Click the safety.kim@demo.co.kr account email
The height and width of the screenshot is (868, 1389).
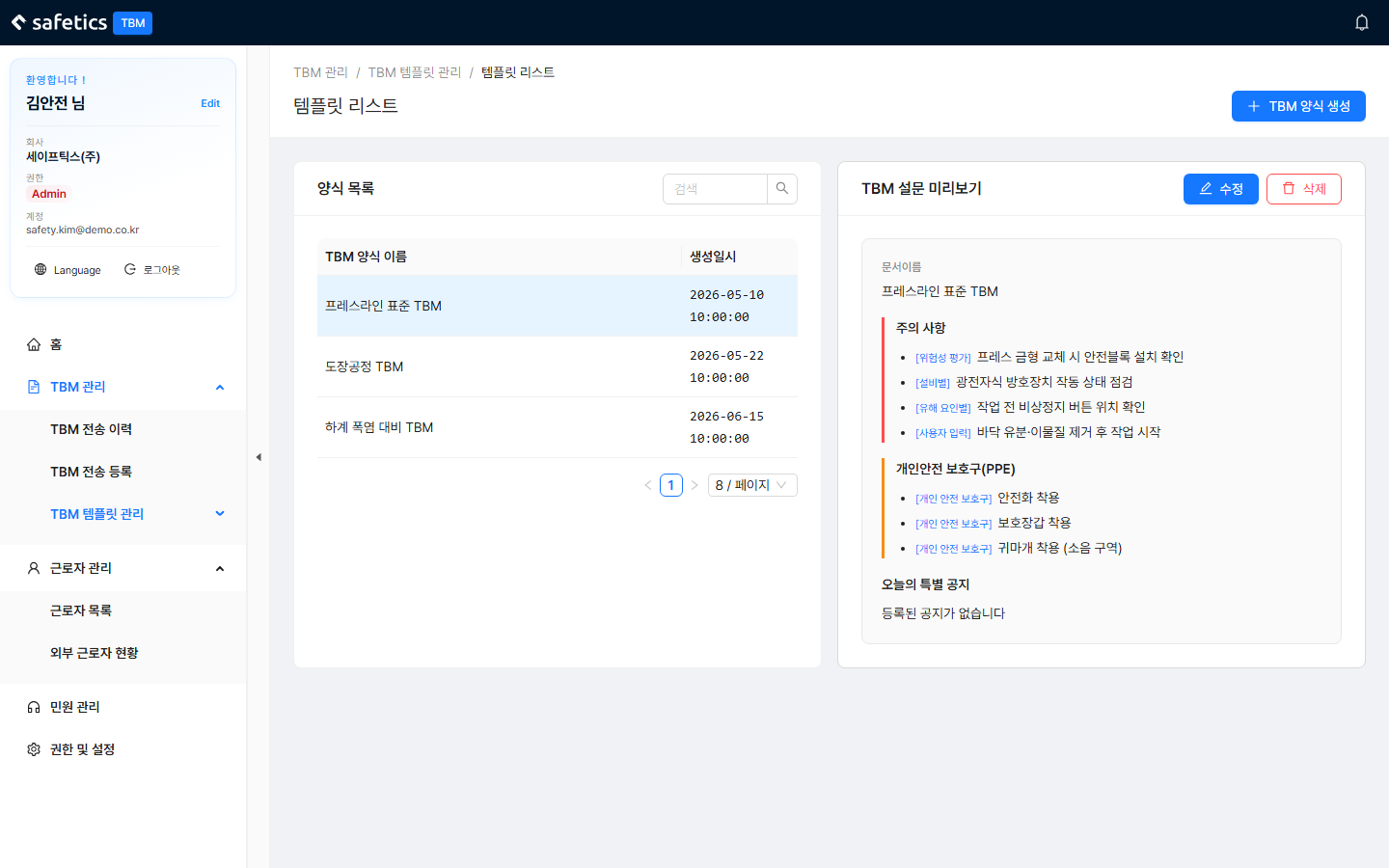(83, 230)
